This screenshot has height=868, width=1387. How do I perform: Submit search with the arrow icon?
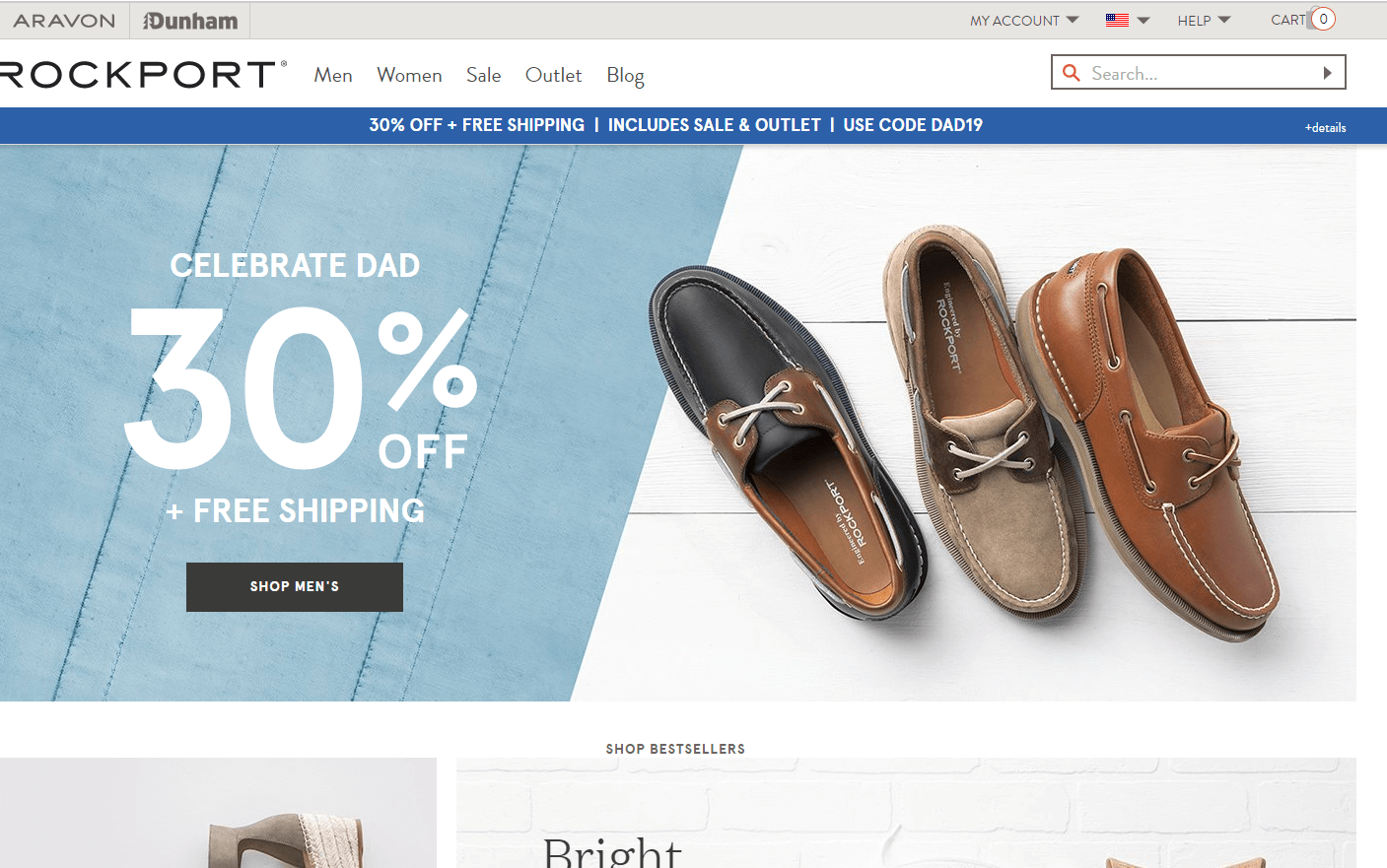pyautogui.click(x=1328, y=73)
